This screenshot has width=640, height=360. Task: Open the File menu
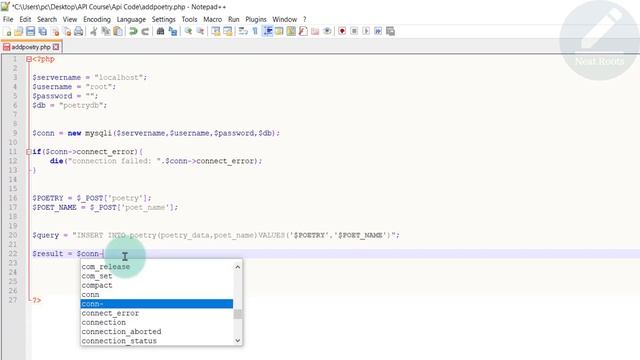(x=8, y=19)
